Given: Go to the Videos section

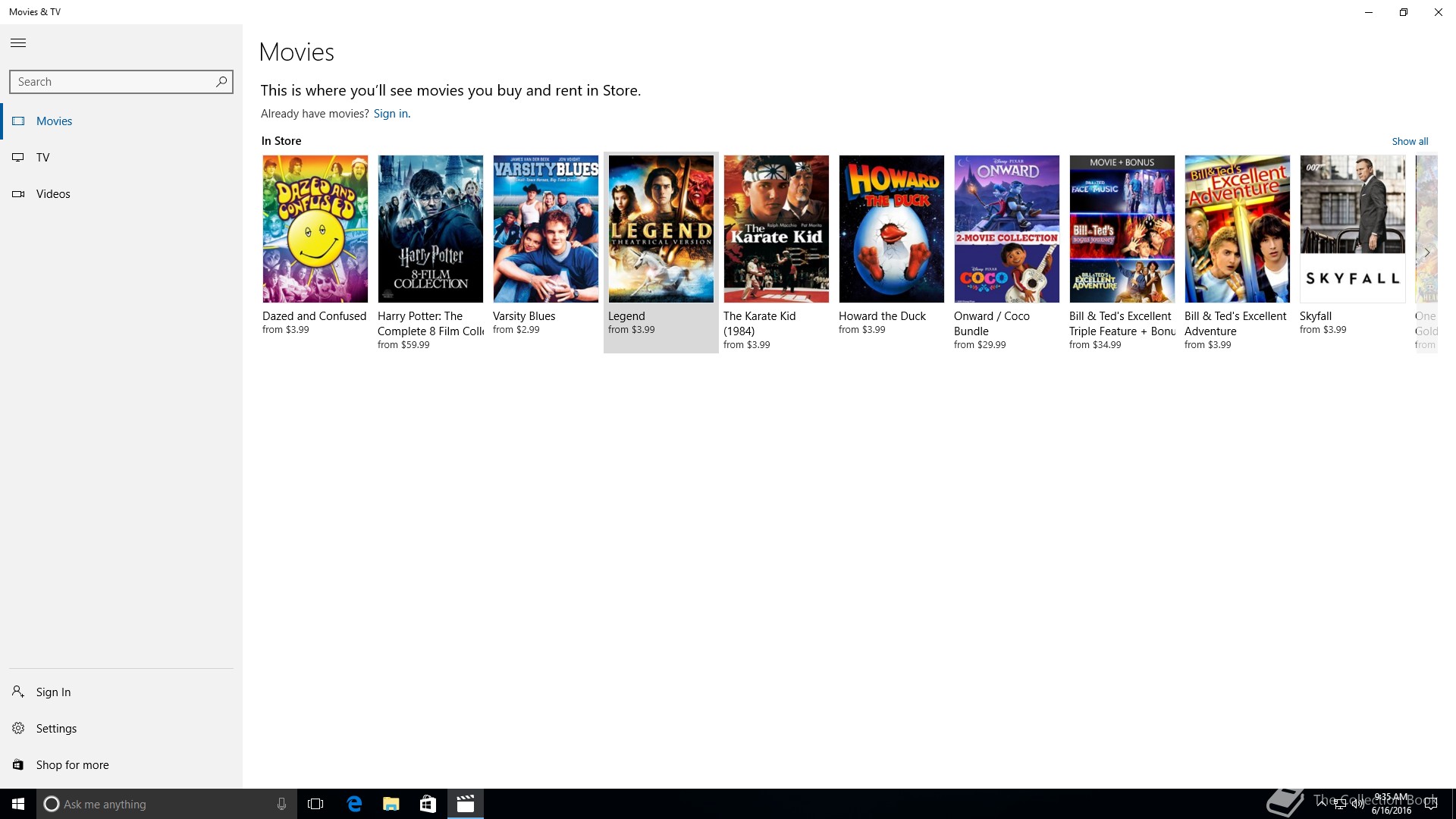Looking at the screenshot, I should click(x=121, y=194).
